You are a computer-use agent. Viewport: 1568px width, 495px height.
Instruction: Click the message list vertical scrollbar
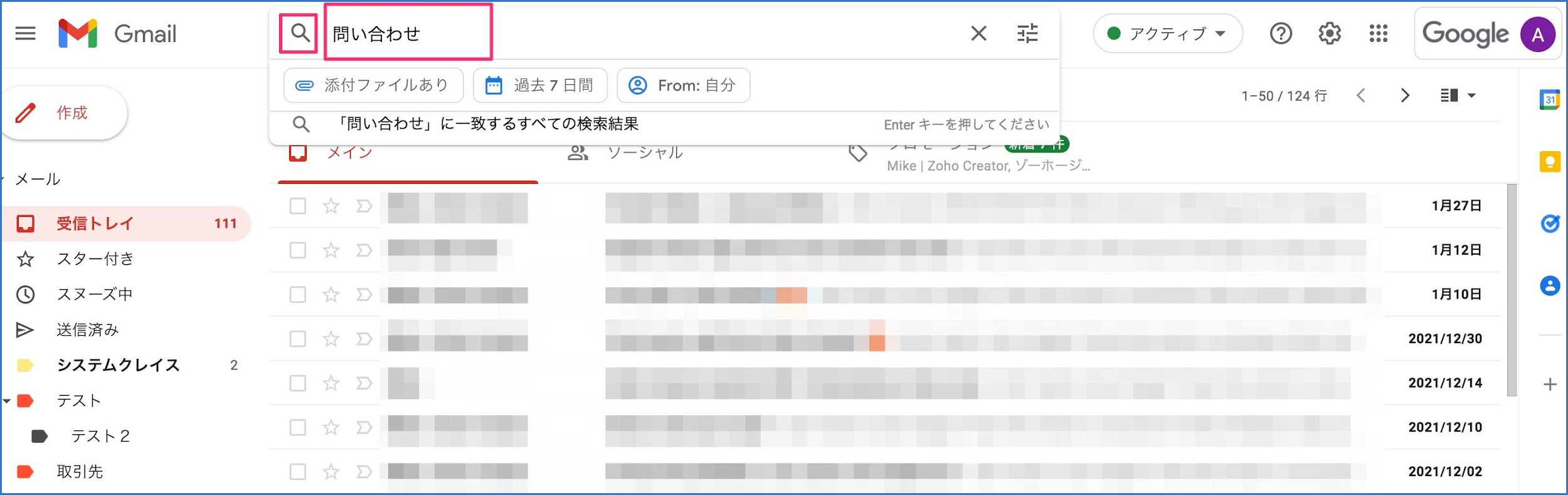tap(1512, 290)
